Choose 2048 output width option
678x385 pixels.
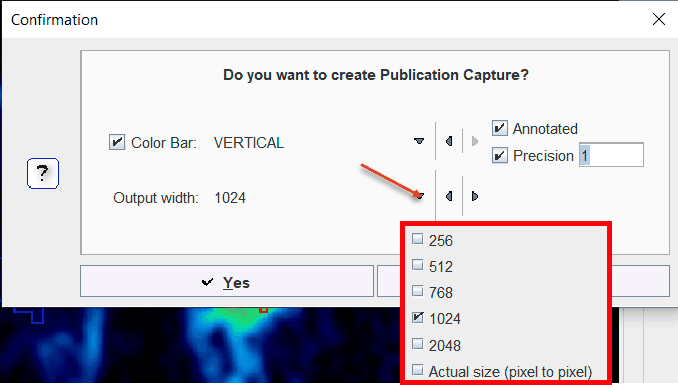click(x=436, y=346)
